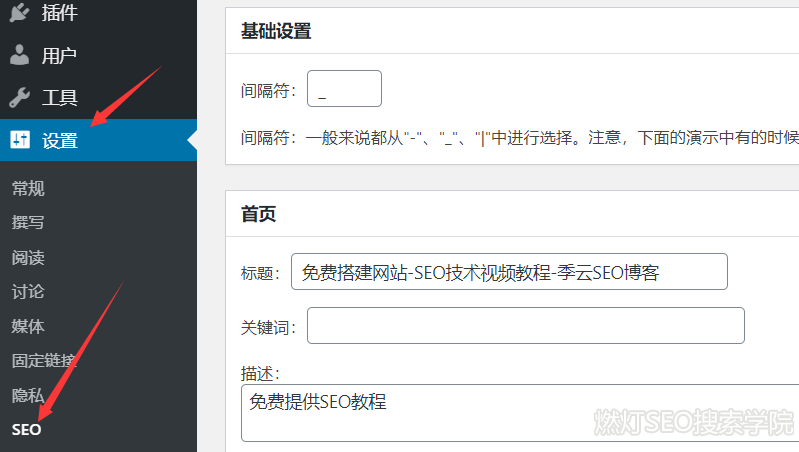Go to 常规 settings submenu
The height and width of the screenshot is (452, 799).
point(28,188)
